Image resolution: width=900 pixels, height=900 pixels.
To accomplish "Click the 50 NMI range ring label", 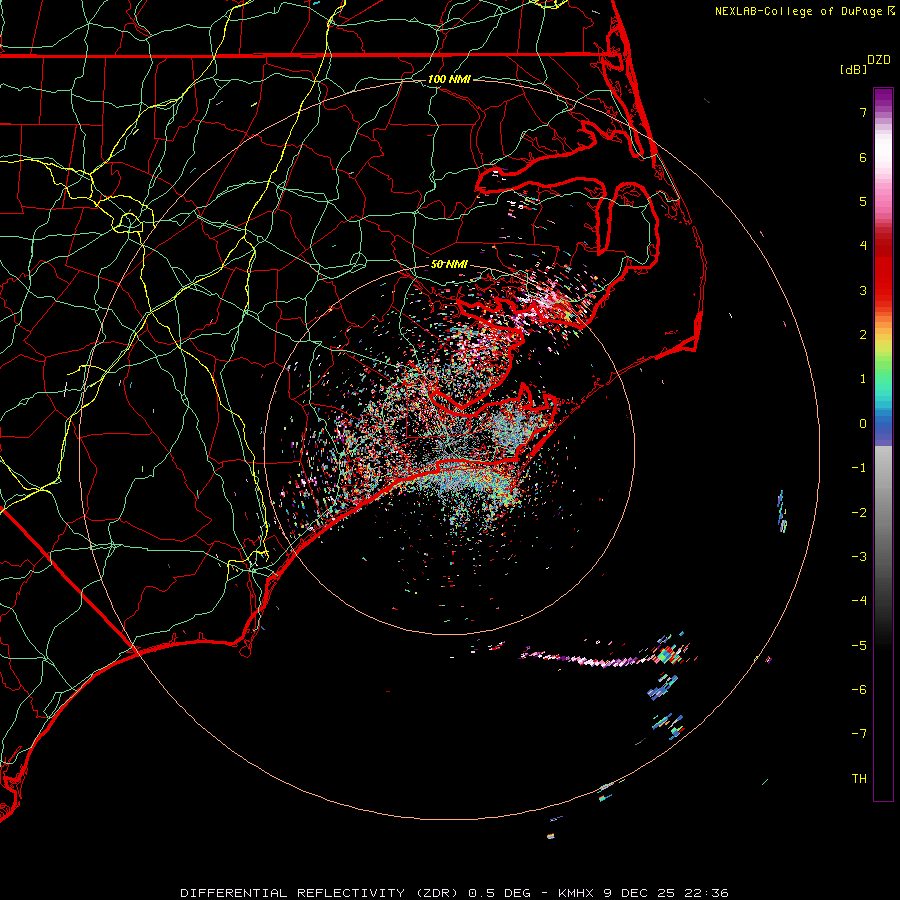I will (449, 264).
